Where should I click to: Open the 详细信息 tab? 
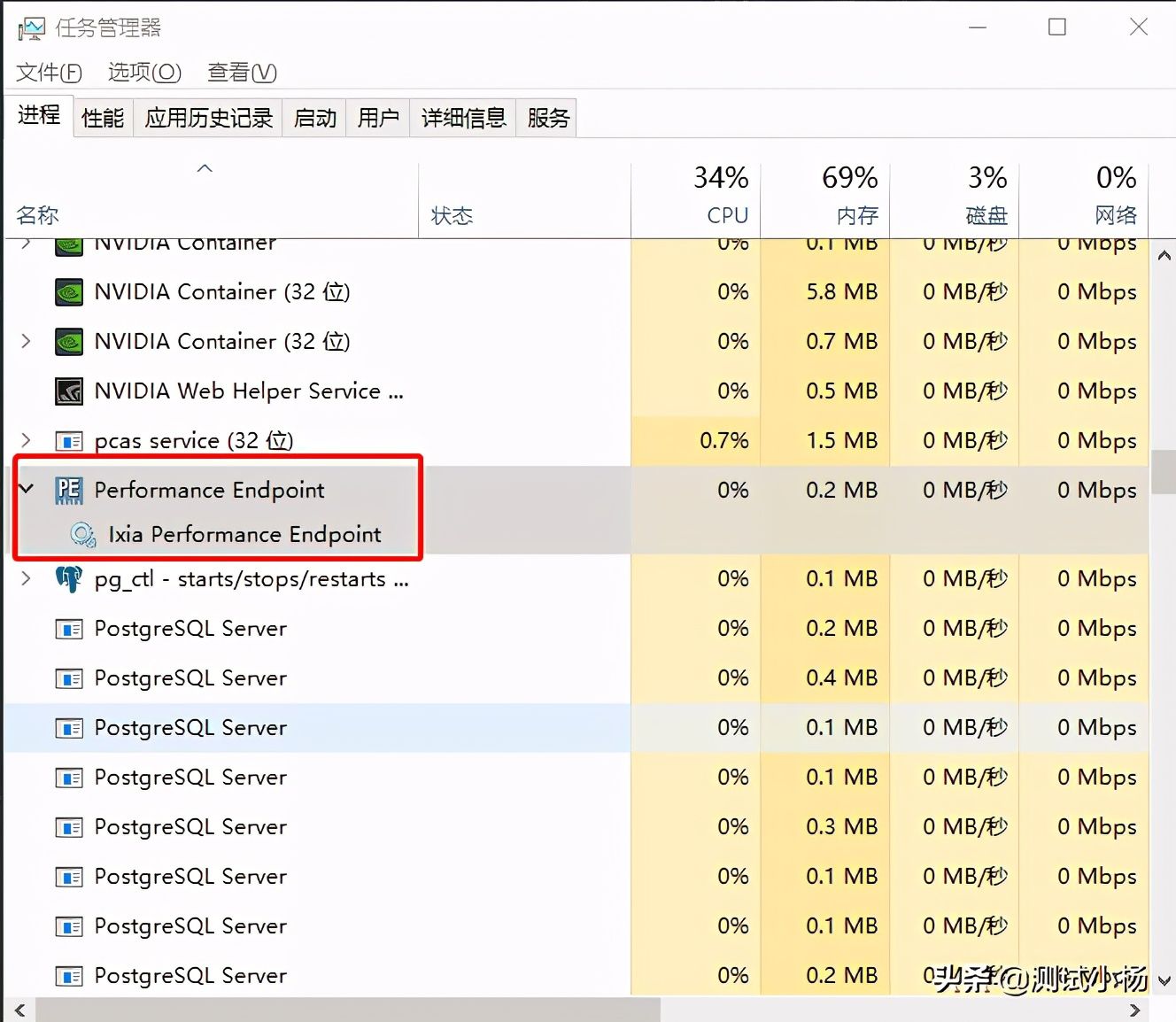point(463,118)
